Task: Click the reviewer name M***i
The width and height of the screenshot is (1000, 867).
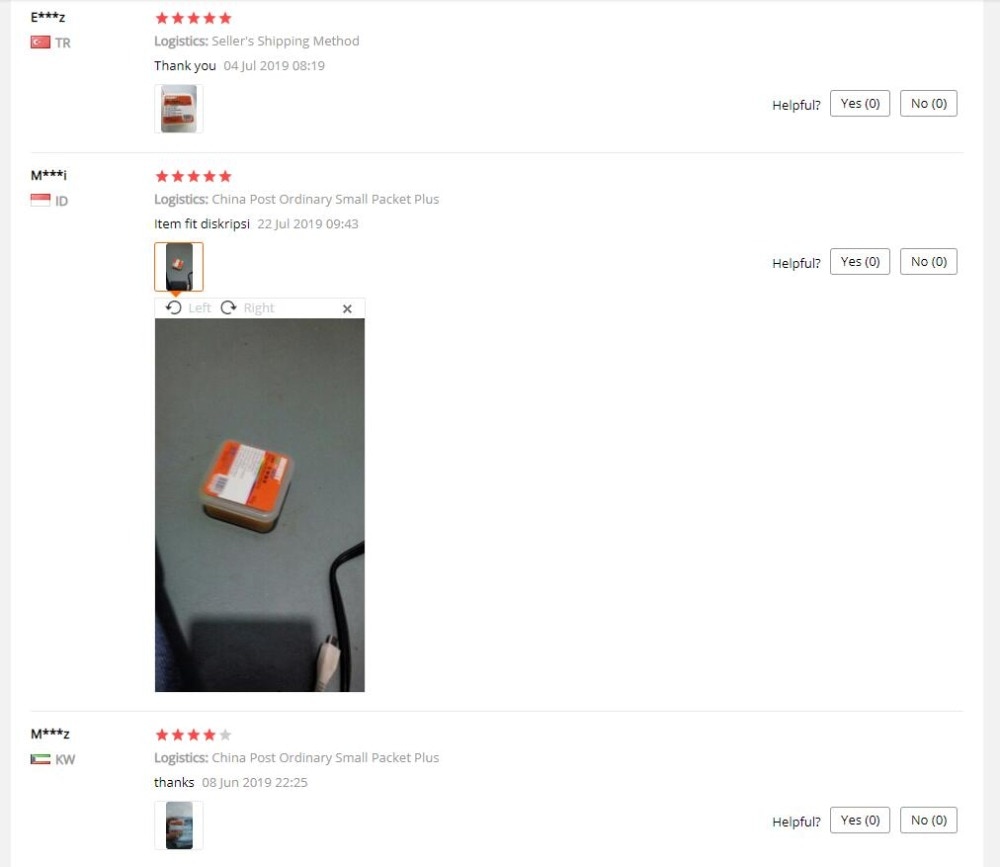Action: [48, 175]
